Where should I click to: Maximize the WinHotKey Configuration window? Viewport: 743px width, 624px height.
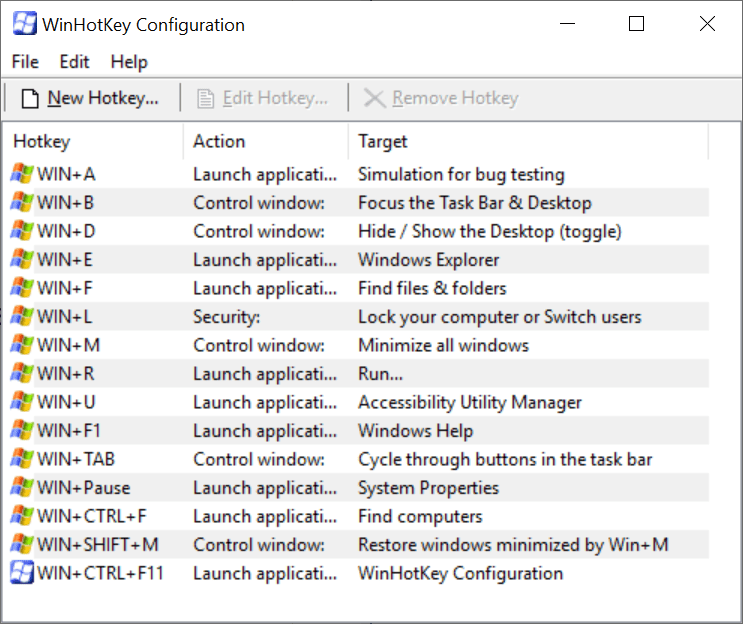coord(636,24)
